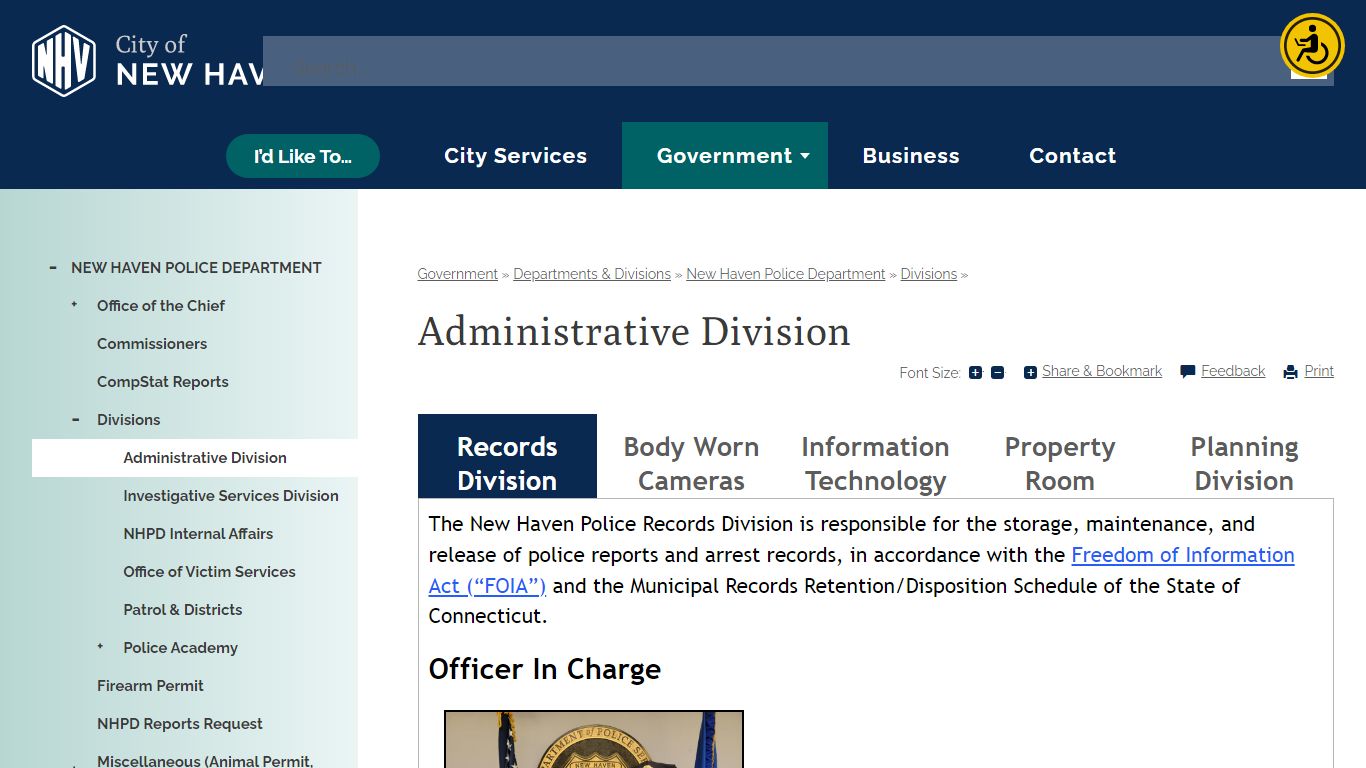
Task: Switch to Information Technology tab
Action: 875,464
